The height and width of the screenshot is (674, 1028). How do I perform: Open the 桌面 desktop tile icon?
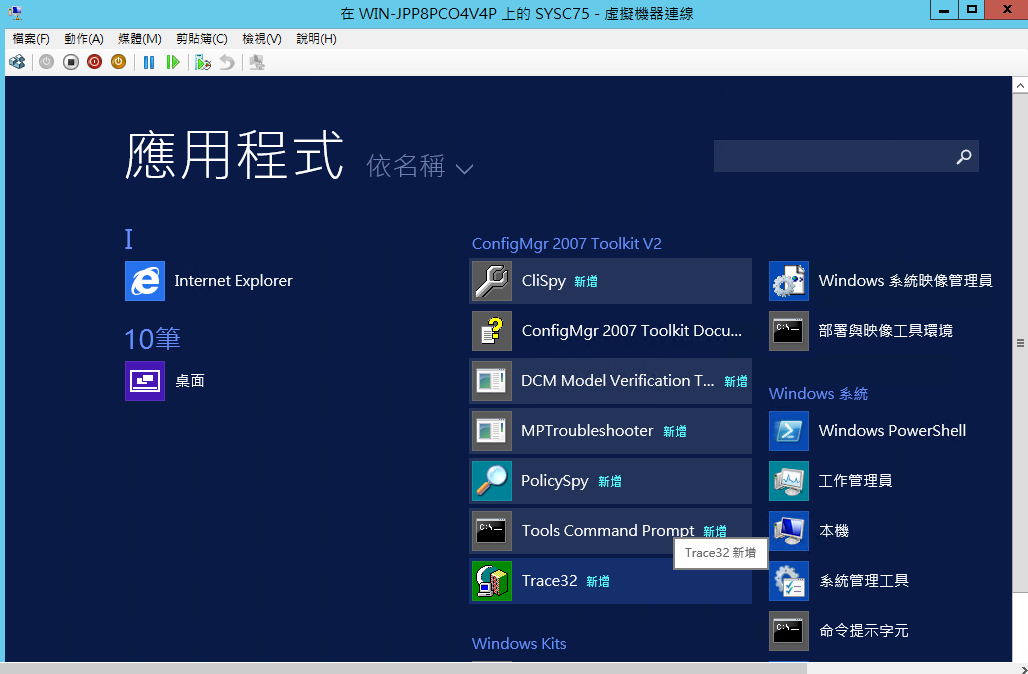(x=145, y=381)
